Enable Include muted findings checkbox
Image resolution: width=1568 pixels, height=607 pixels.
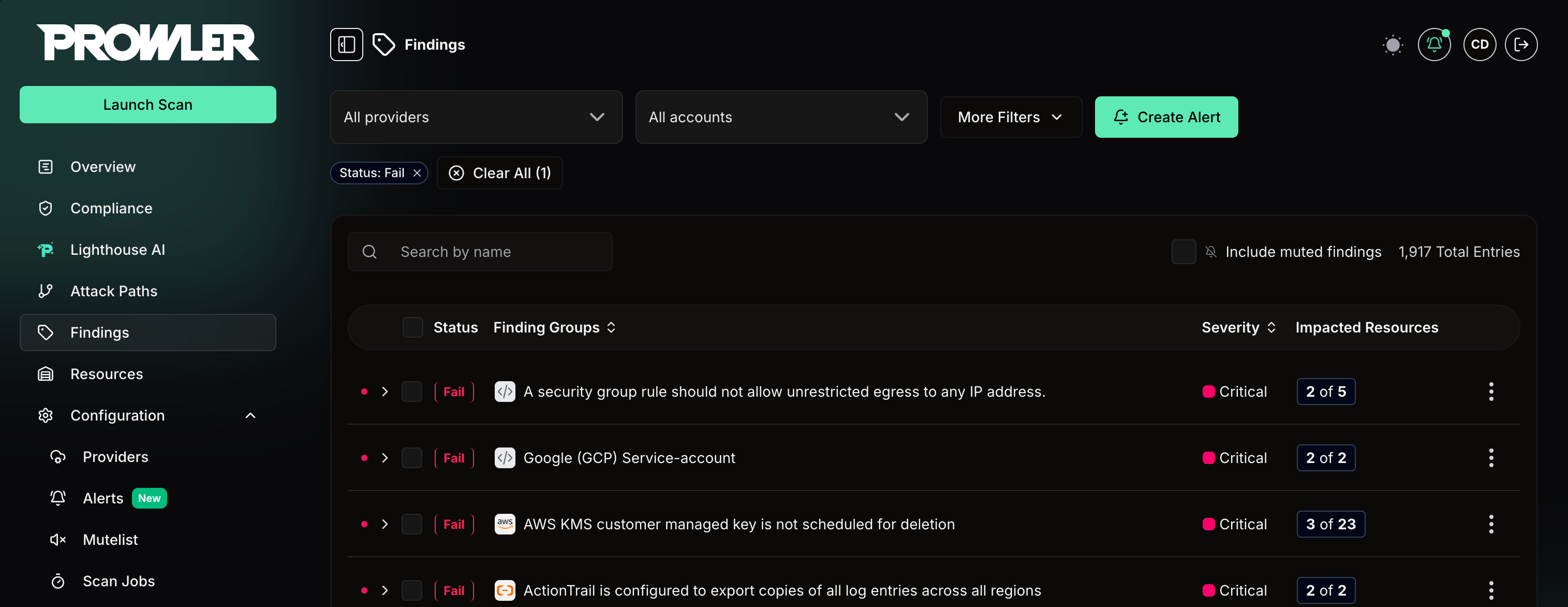point(1184,252)
